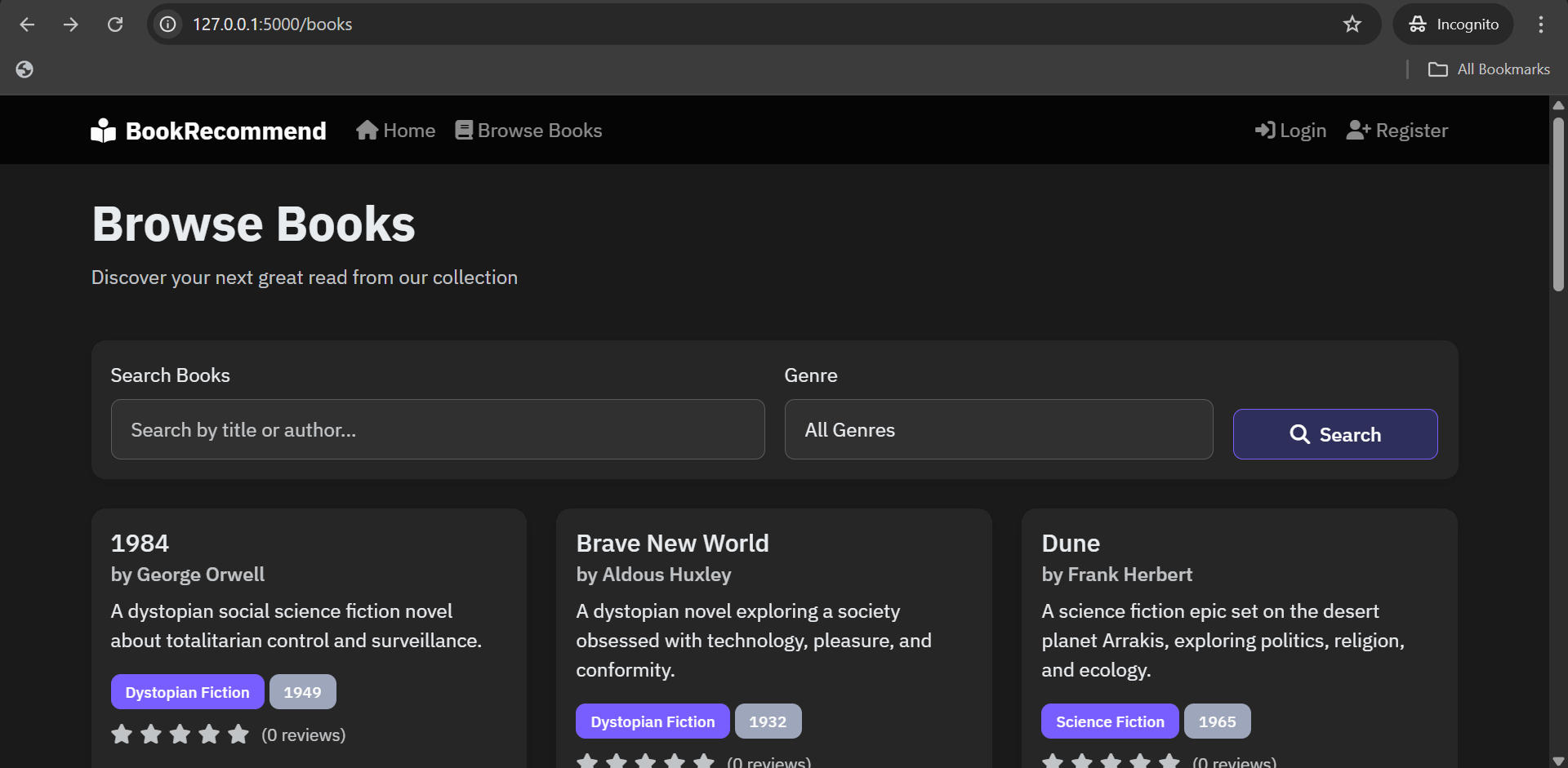Bookmark this page with the star icon
1568x768 pixels.
point(1352,24)
